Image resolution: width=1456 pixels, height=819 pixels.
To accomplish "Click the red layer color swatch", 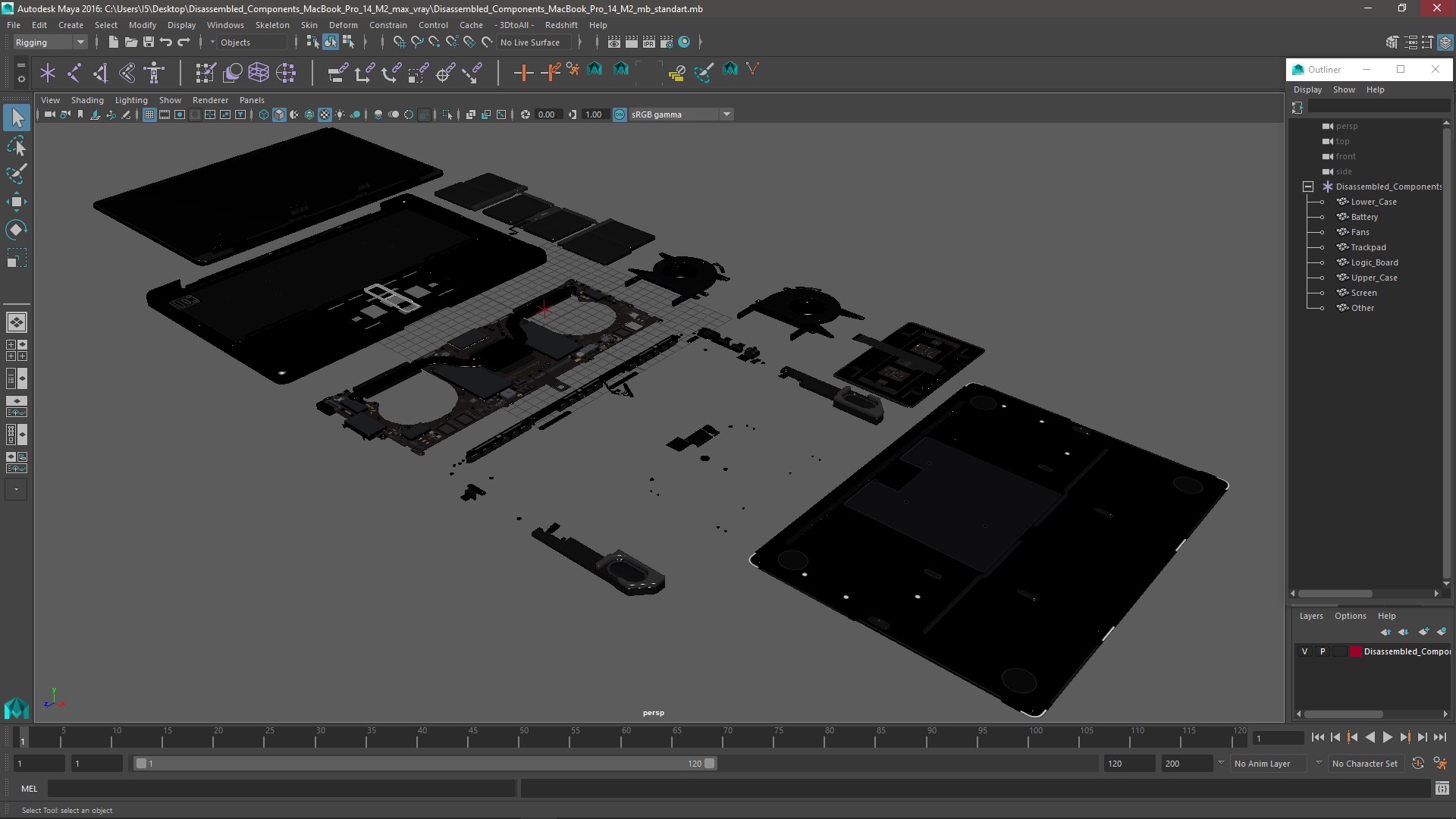I will pos(1356,651).
